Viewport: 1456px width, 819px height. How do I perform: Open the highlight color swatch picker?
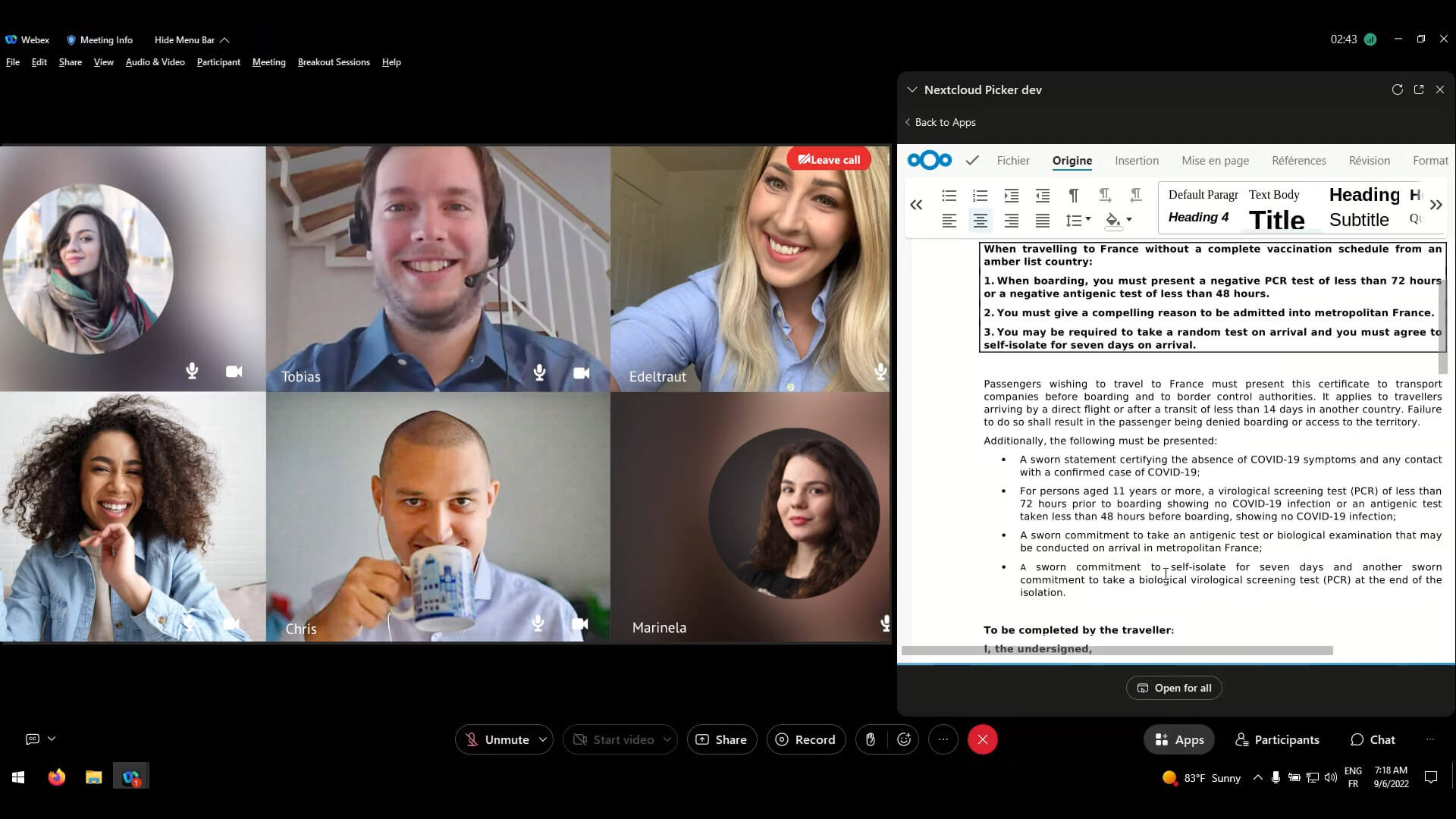[x=1113, y=221]
